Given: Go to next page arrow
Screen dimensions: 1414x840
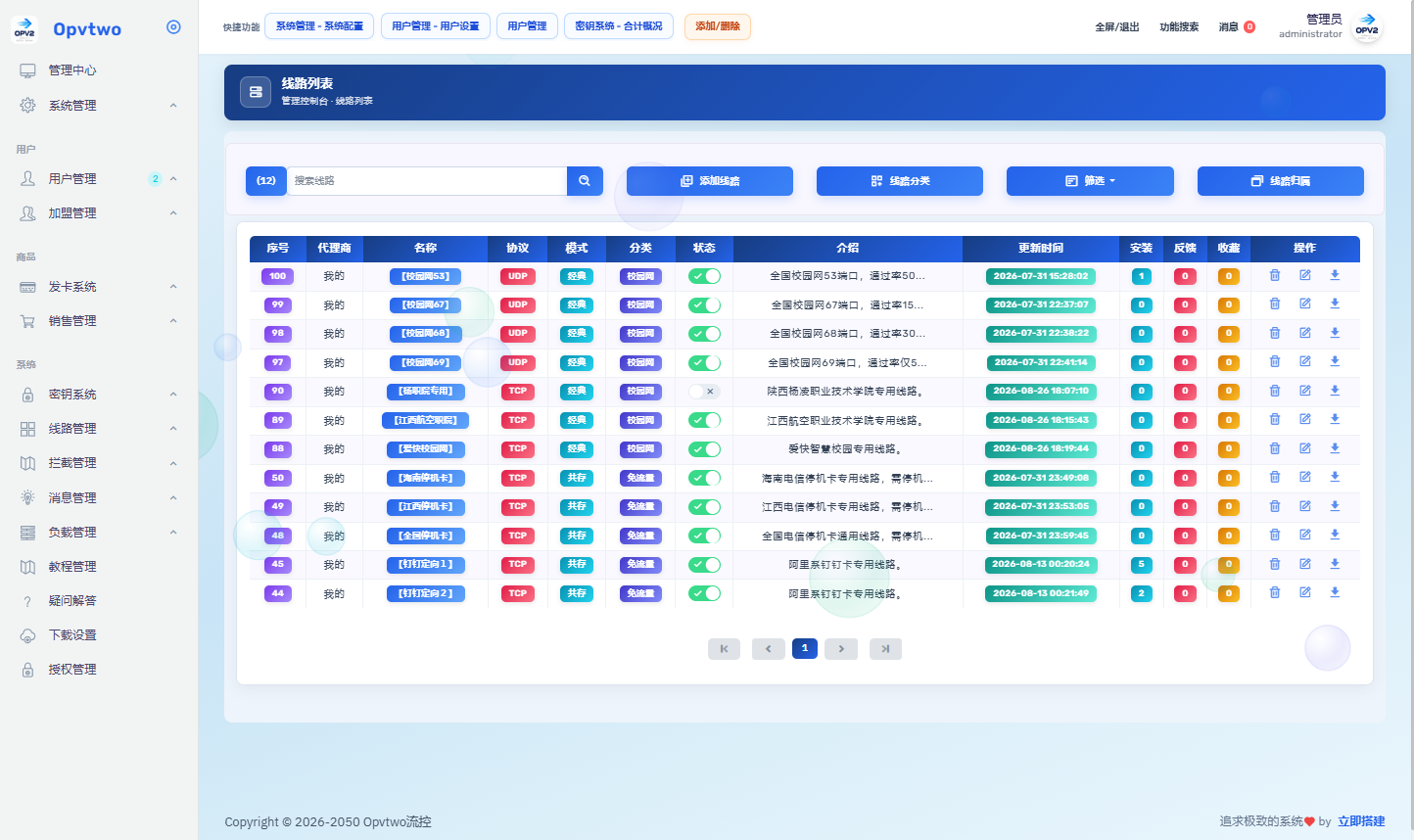Looking at the screenshot, I should point(841,649).
